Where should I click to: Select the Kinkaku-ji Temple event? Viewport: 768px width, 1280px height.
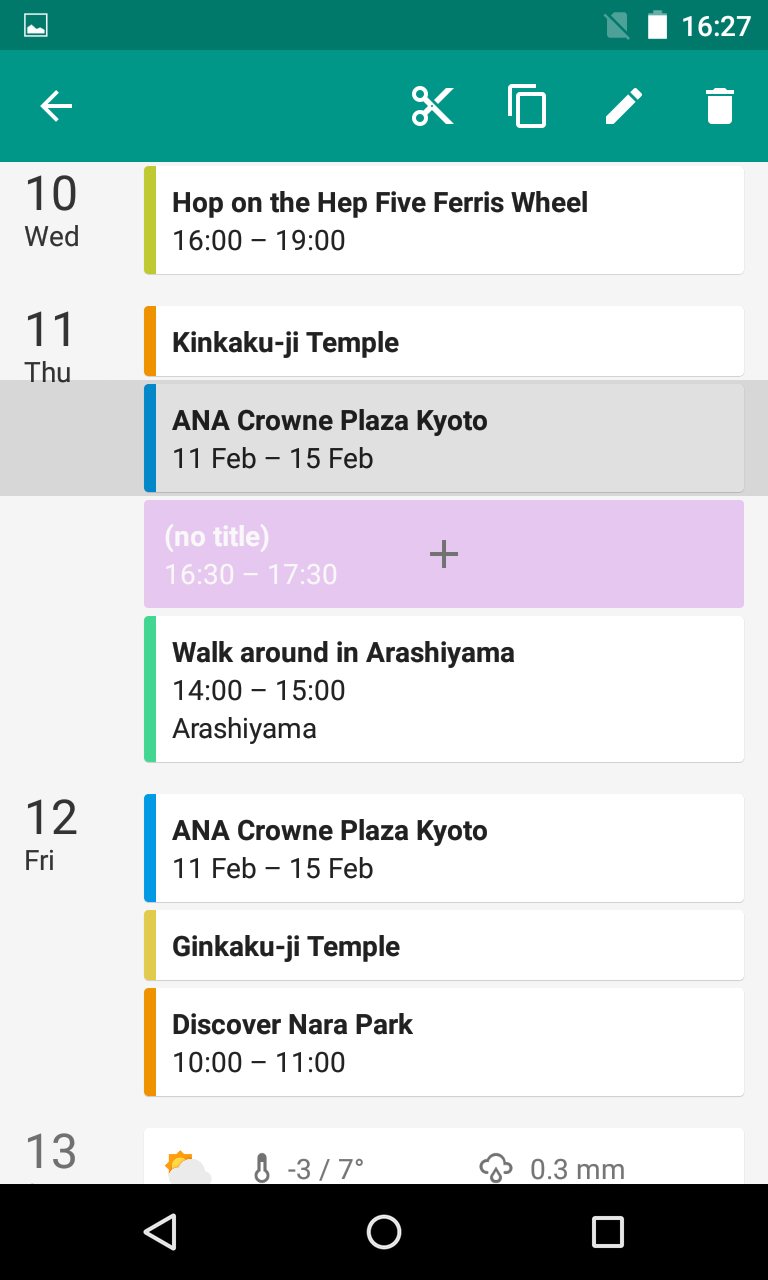pyautogui.click(x=444, y=342)
